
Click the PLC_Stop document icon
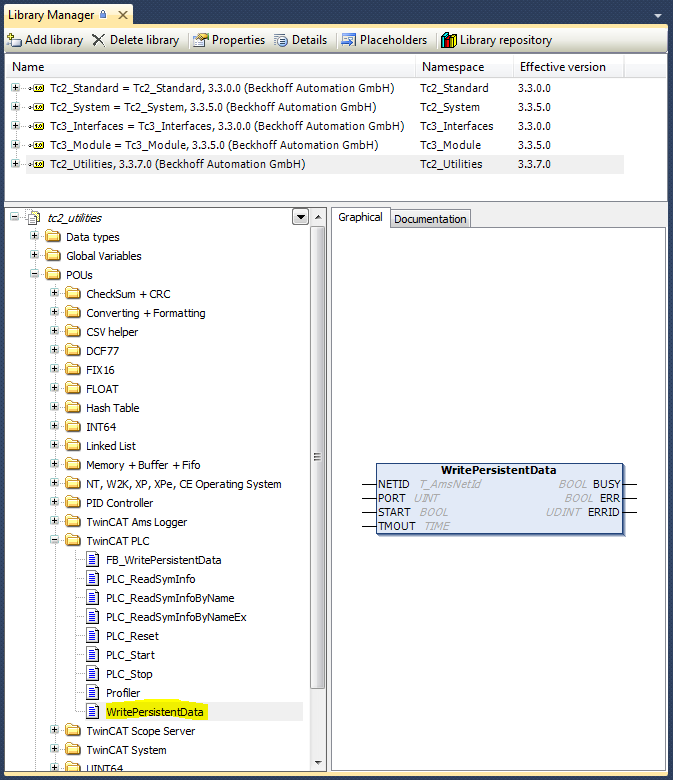tap(93, 673)
